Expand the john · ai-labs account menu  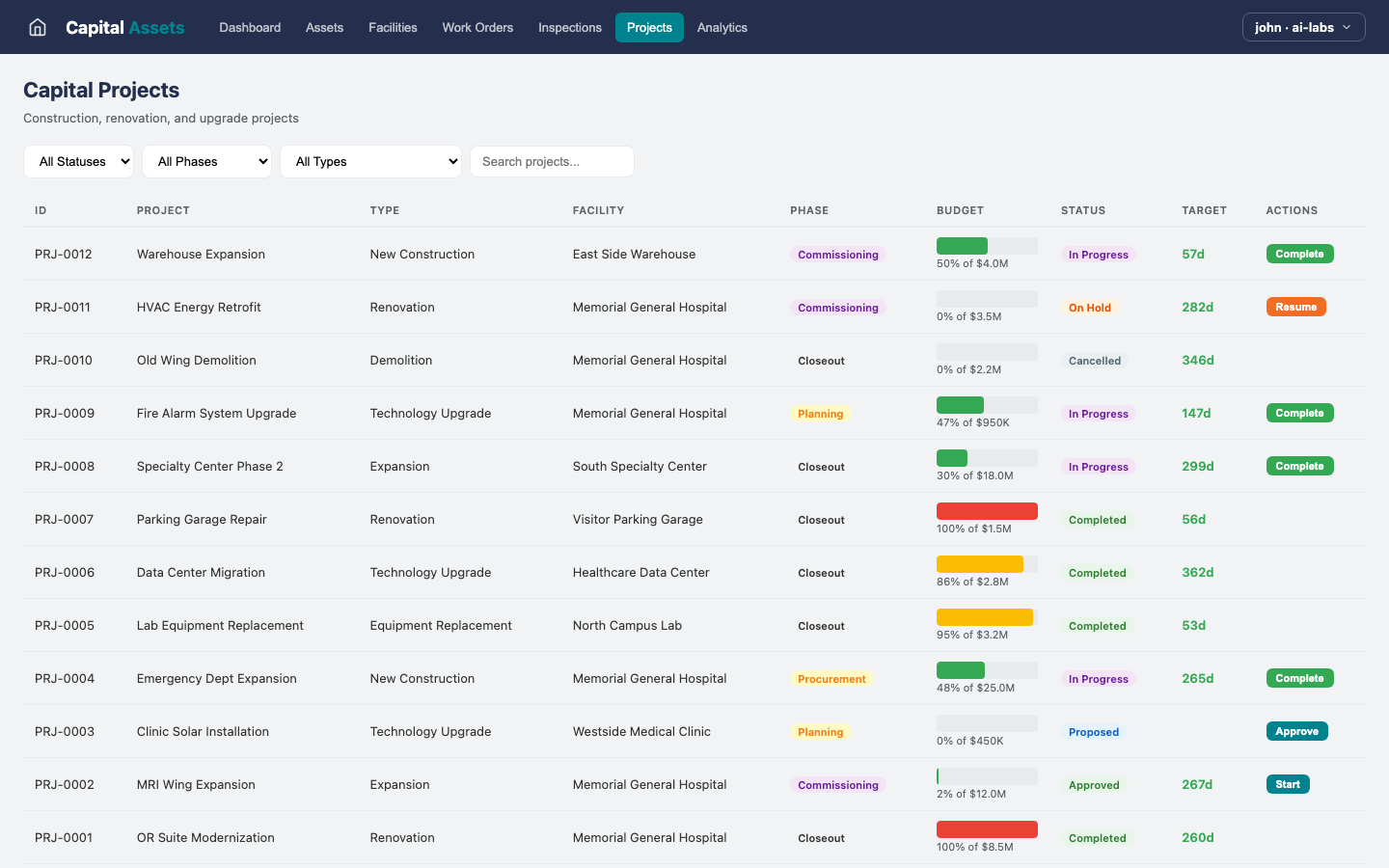click(x=1303, y=27)
